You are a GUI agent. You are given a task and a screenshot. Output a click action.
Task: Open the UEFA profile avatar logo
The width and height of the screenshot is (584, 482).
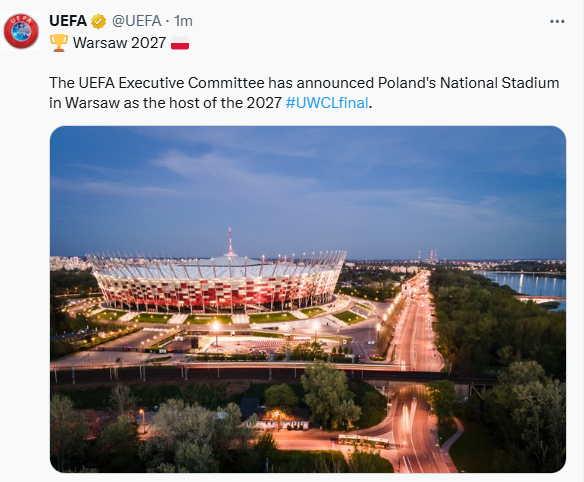[x=21, y=31]
